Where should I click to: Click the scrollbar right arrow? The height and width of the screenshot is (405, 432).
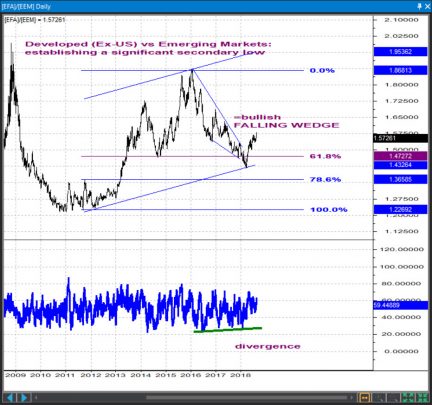click(352, 397)
